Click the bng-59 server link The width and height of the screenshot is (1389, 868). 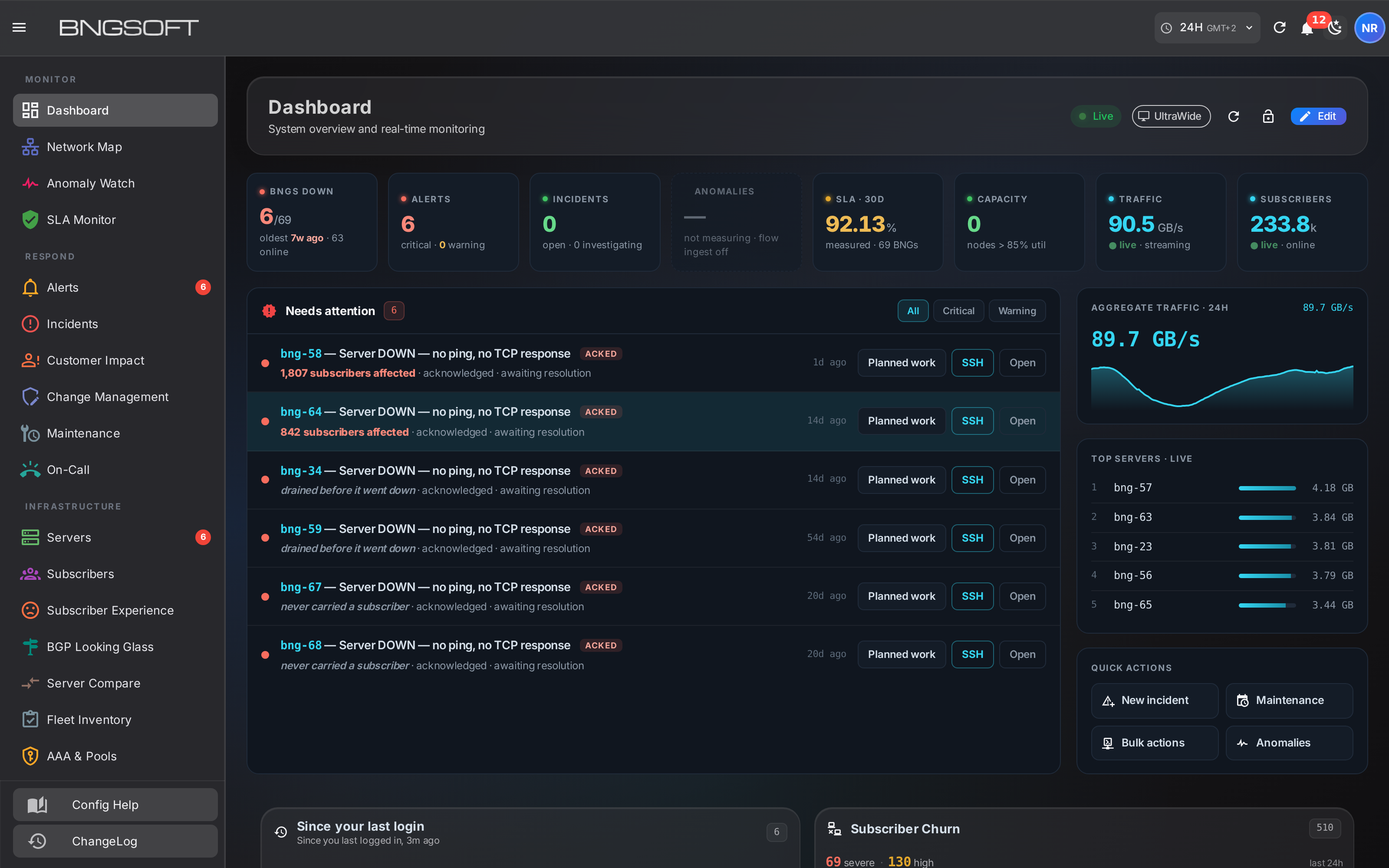tap(301, 529)
